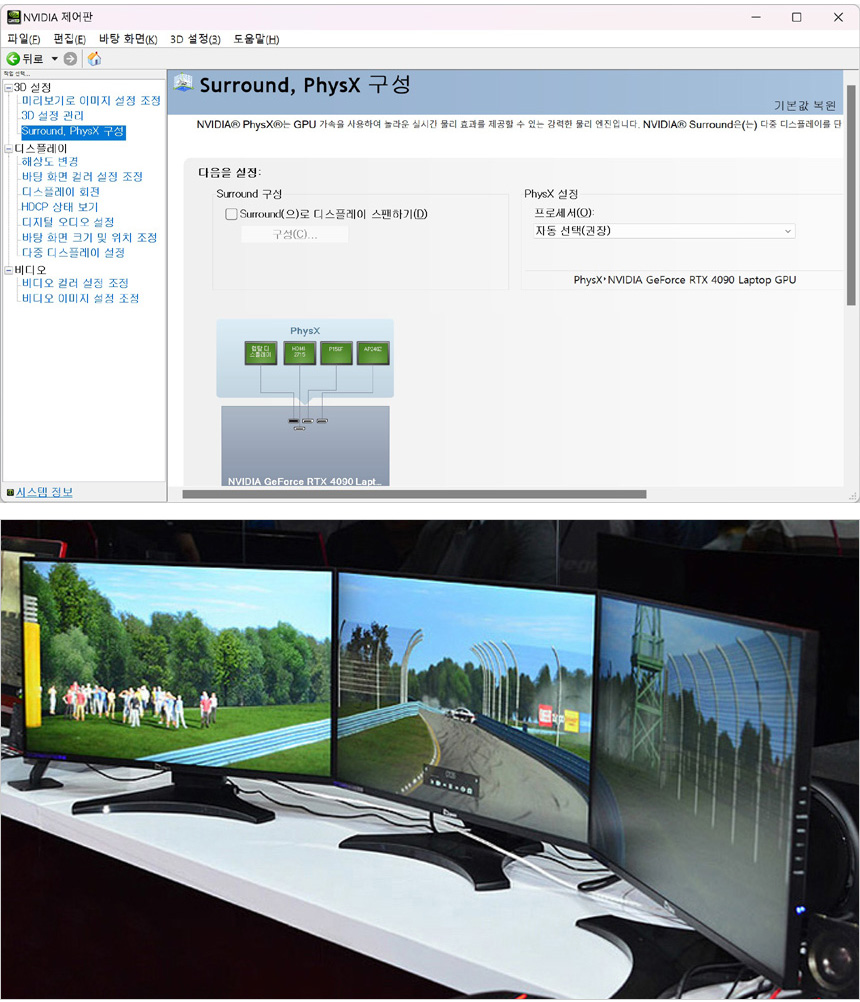
Task: Select the P156F display in the PhysX diagram
Action: click(336, 352)
